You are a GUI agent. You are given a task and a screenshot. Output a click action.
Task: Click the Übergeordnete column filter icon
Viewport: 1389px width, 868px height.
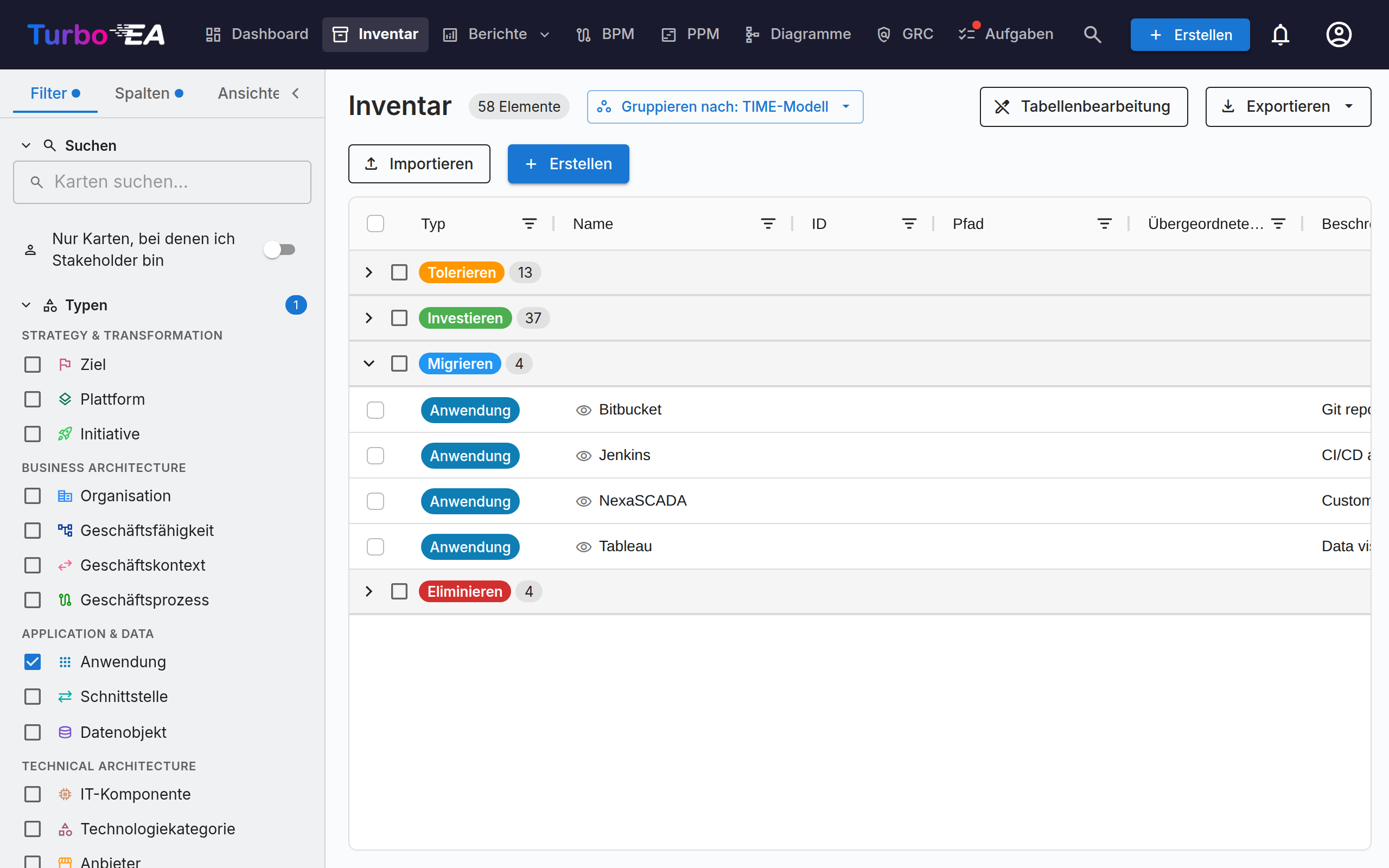point(1278,224)
